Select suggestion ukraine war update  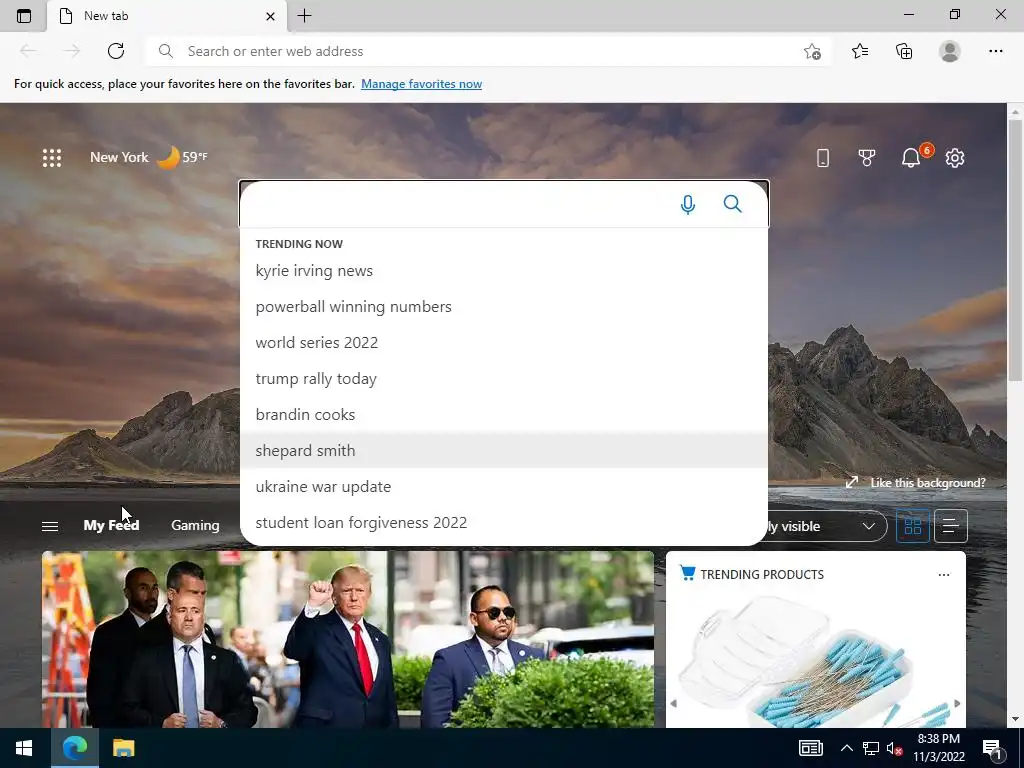click(504, 487)
